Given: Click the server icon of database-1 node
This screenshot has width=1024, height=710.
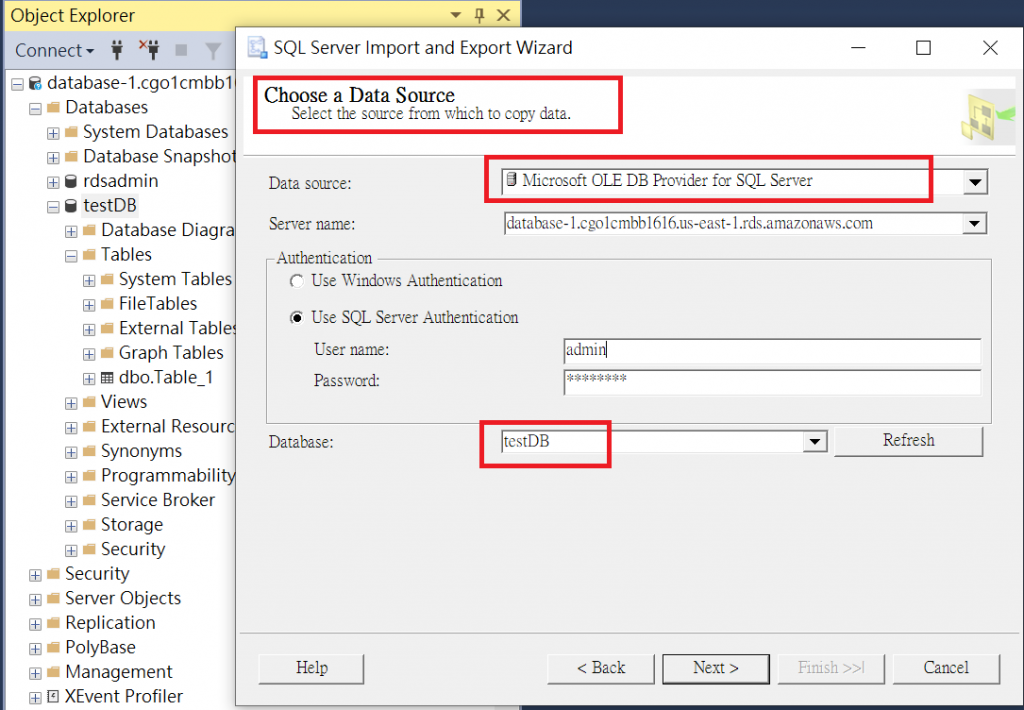Looking at the screenshot, I should tap(35, 84).
